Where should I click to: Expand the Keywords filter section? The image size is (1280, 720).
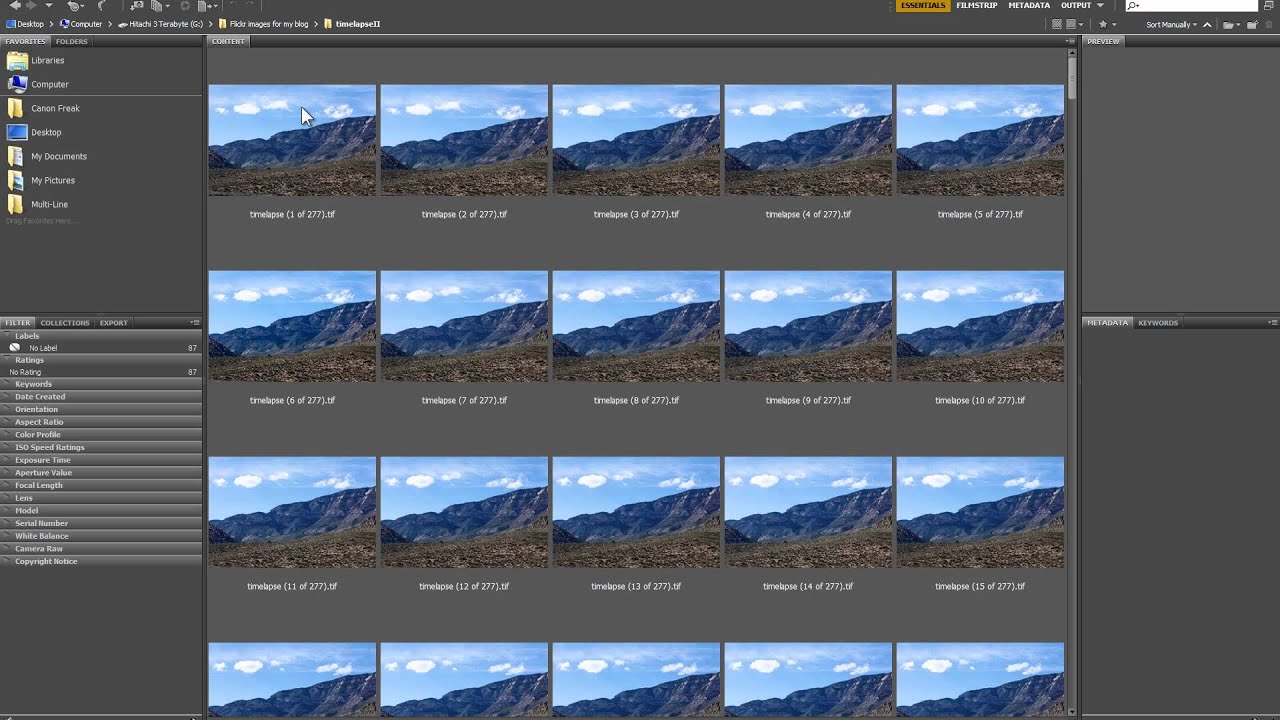(x=100, y=384)
